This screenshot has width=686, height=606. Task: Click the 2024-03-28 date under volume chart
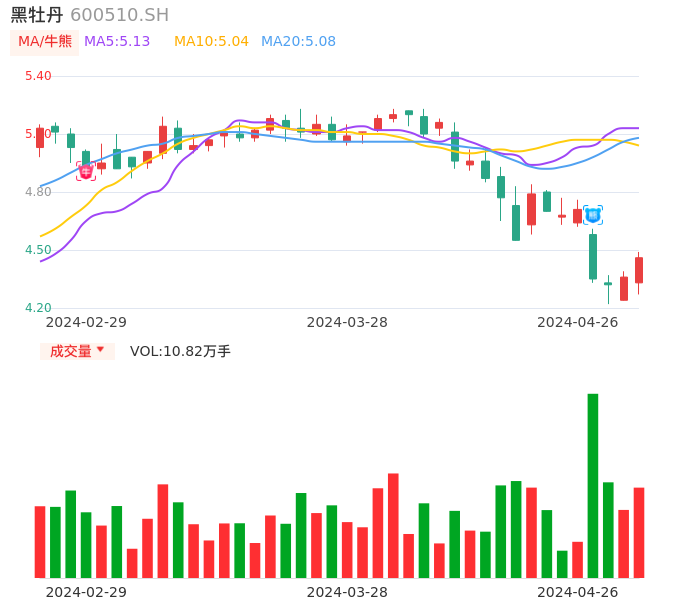(347, 592)
